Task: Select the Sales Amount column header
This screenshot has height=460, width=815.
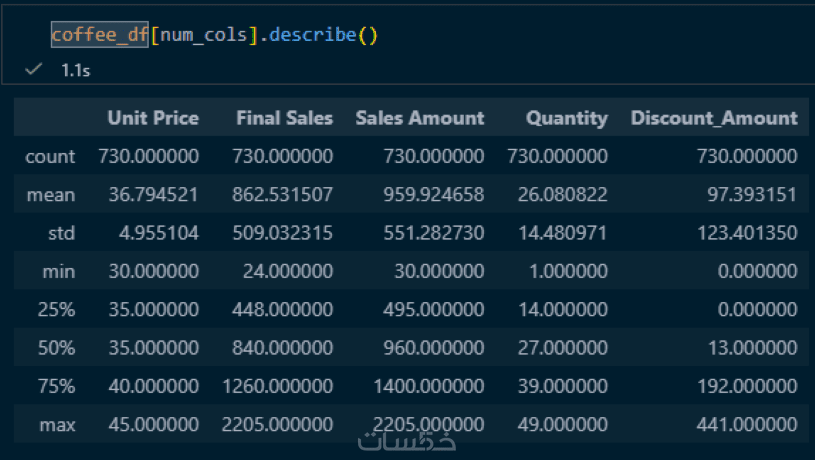Action: [x=419, y=118]
